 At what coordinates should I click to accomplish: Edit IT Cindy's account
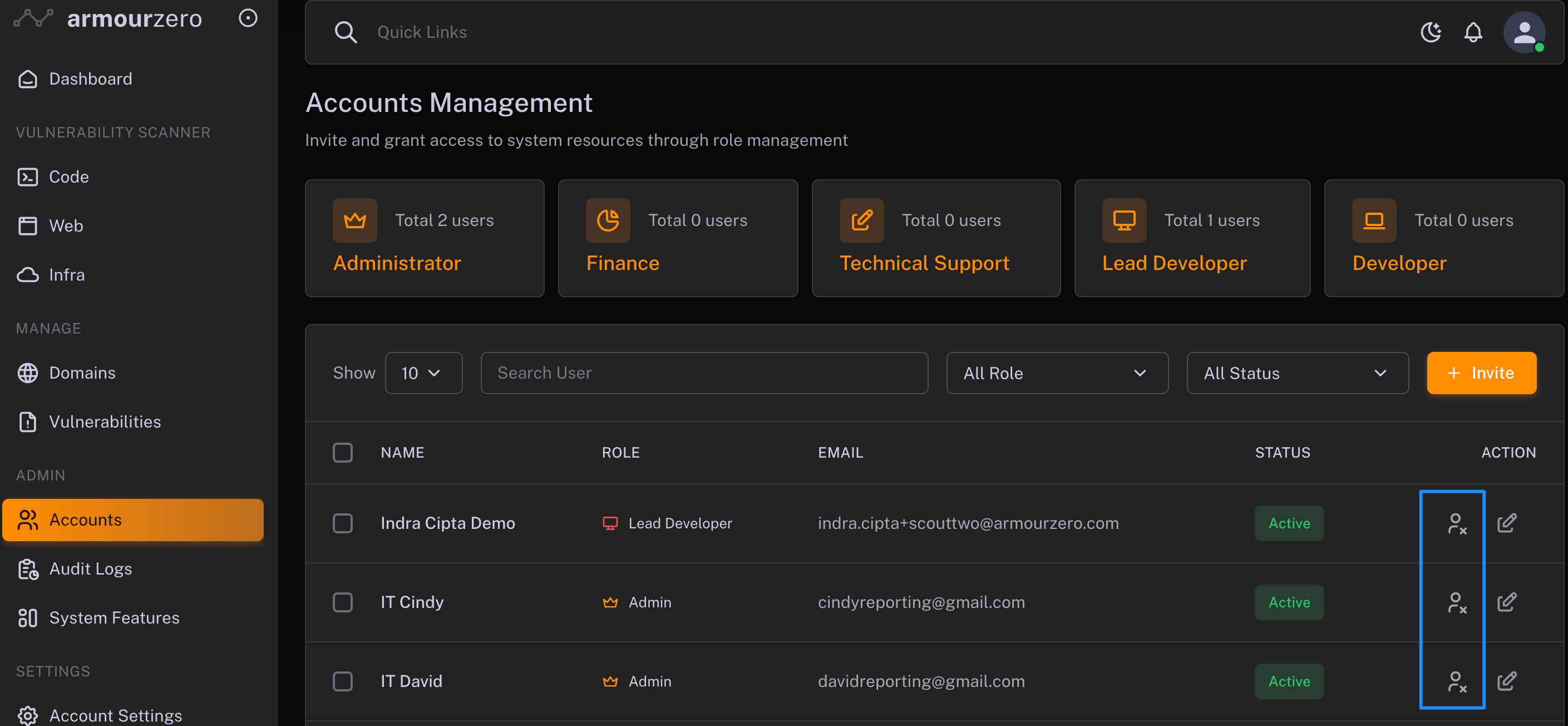(1507, 602)
